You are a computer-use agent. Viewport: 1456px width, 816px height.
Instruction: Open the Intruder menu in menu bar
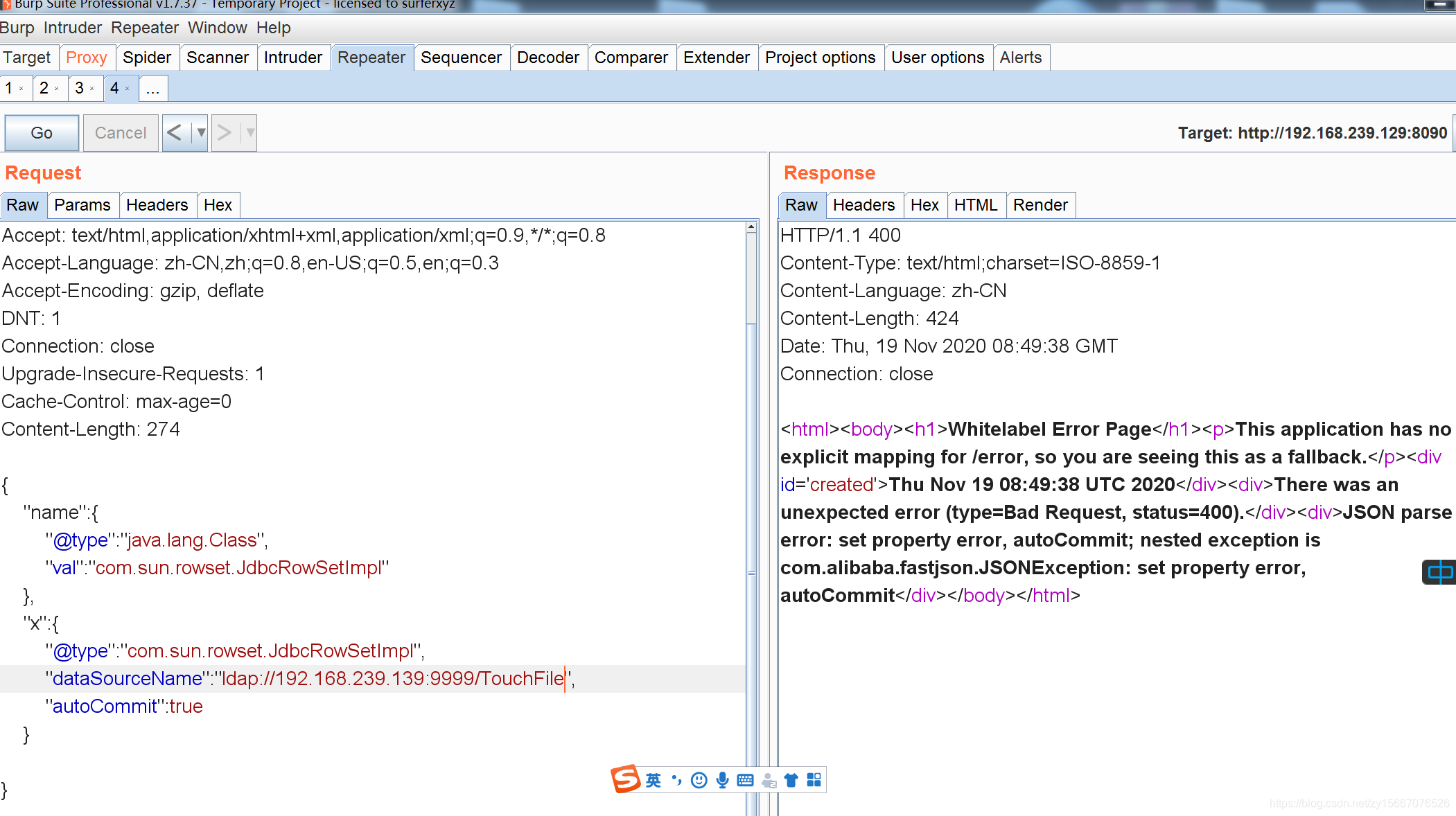coord(73,28)
